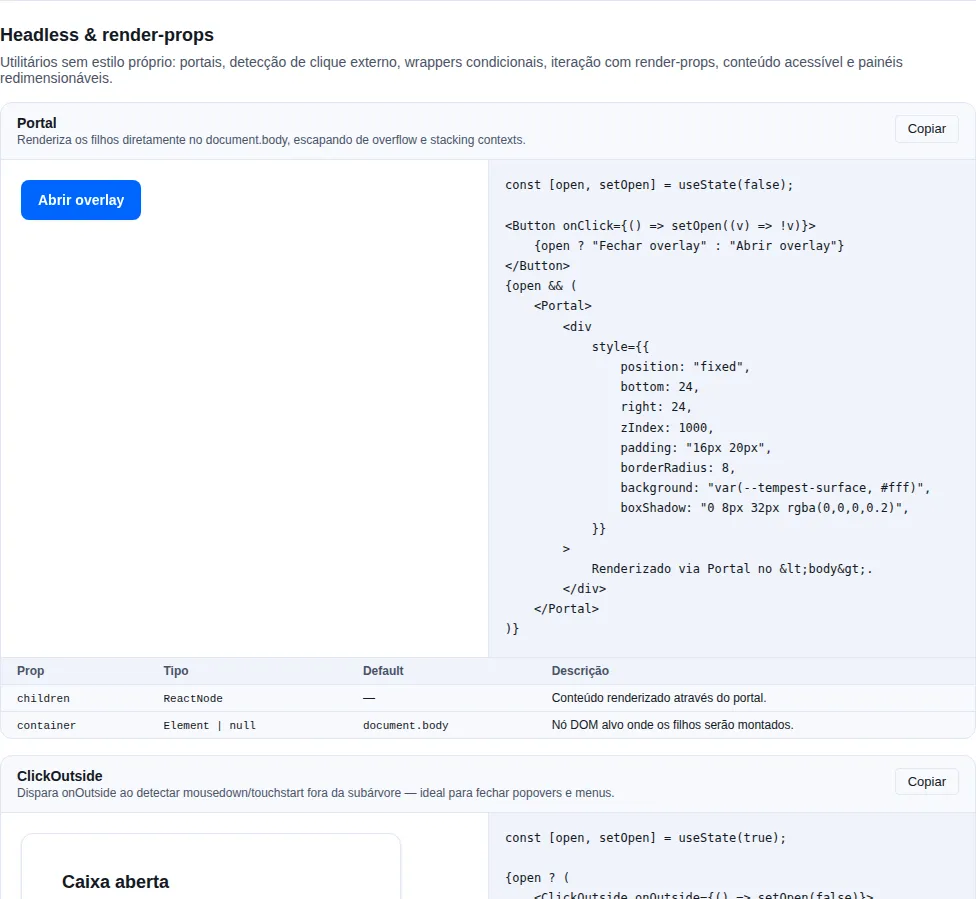The width and height of the screenshot is (976, 899).
Task: Click the "bottom: 24," code line
Action: pyautogui.click(x=660, y=387)
